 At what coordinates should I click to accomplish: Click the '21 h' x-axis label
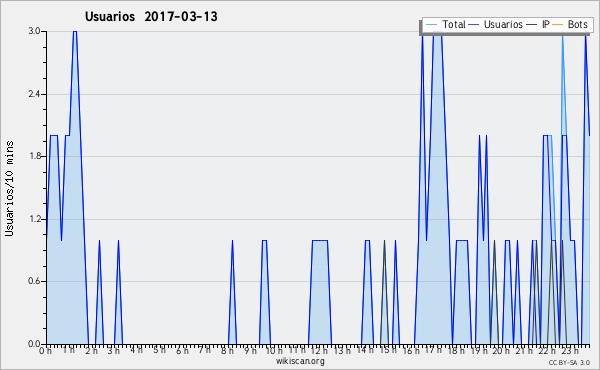pyautogui.click(x=524, y=351)
